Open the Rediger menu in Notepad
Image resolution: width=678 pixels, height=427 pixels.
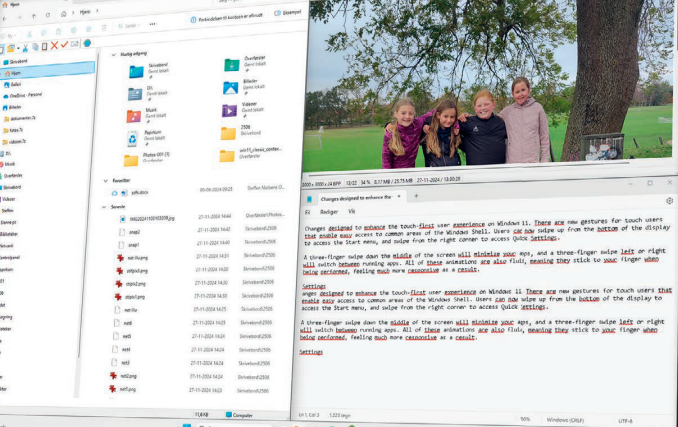coord(329,212)
